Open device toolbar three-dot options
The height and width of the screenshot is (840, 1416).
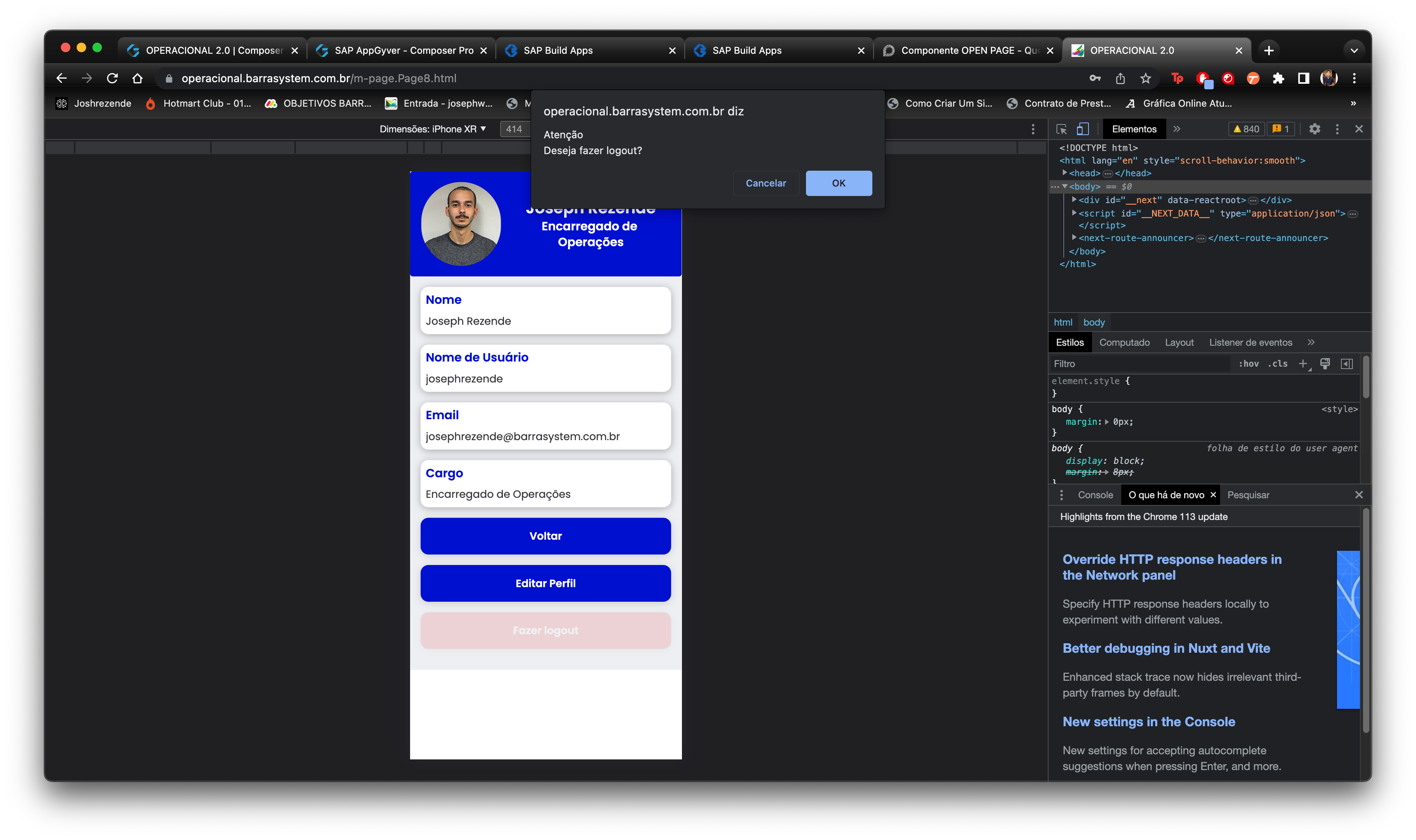pyautogui.click(x=1032, y=129)
